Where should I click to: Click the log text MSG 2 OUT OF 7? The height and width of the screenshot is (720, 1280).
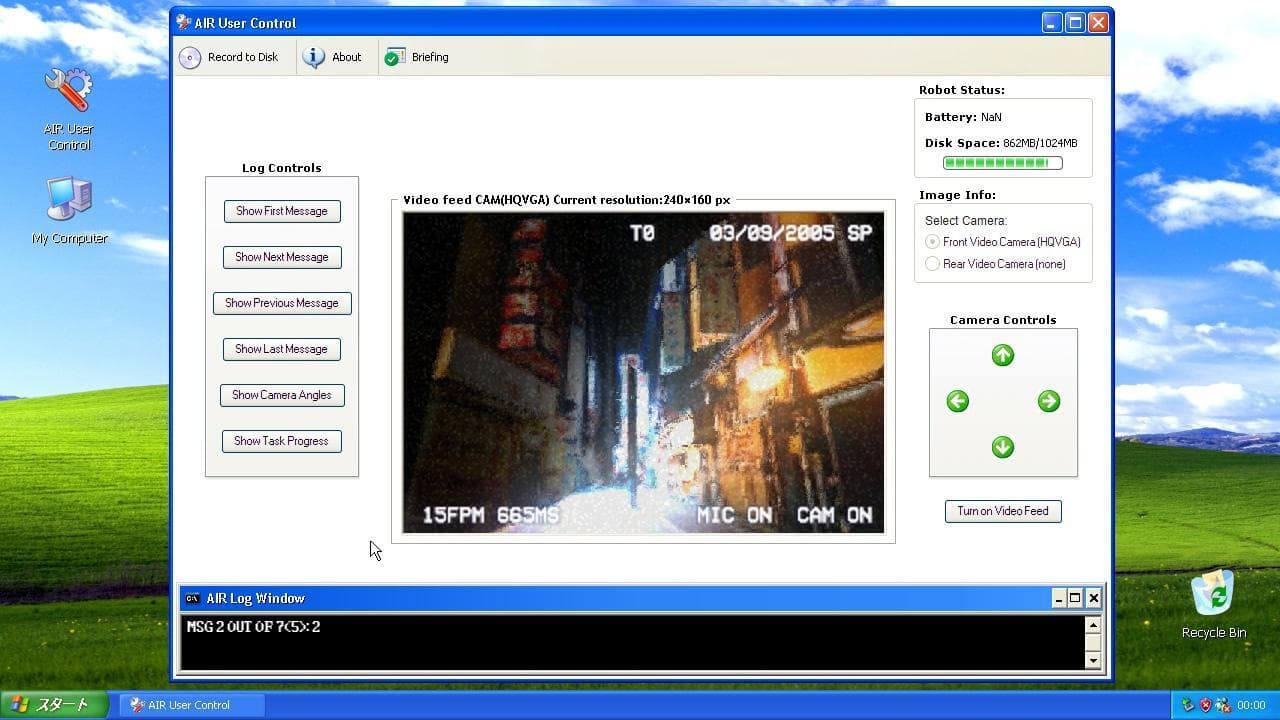(x=253, y=627)
